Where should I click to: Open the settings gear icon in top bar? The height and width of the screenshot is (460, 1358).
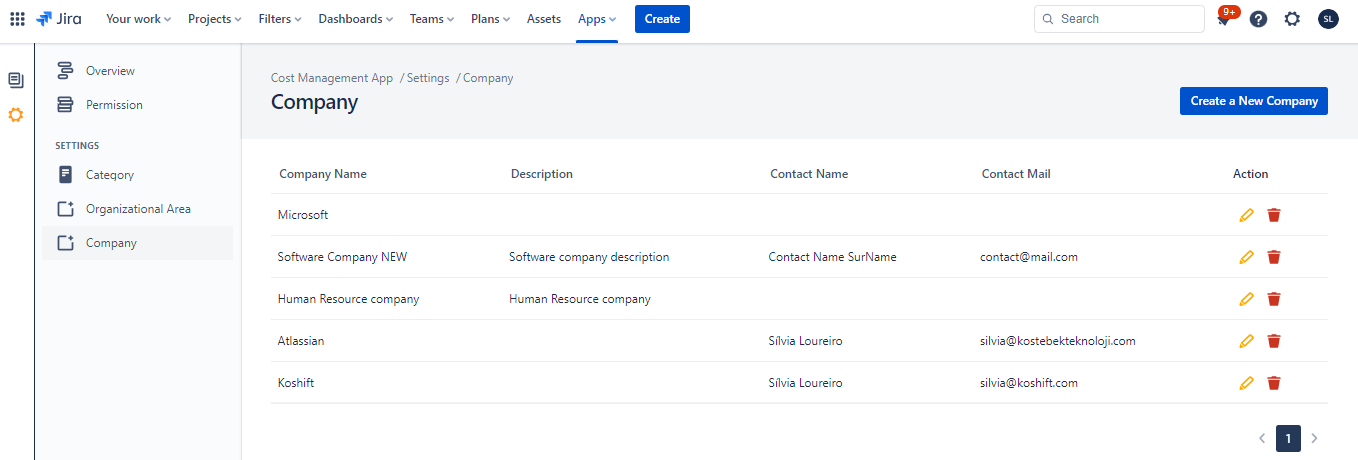click(x=1292, y=19)
